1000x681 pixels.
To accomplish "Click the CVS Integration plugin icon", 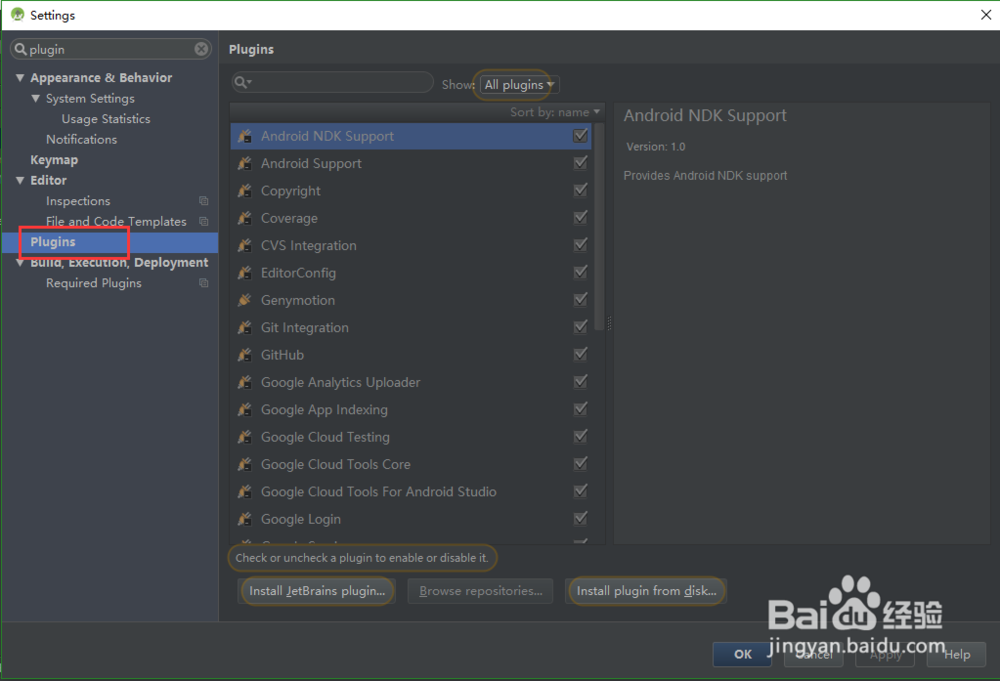I will pyautogui.click(x=245, y=245).
